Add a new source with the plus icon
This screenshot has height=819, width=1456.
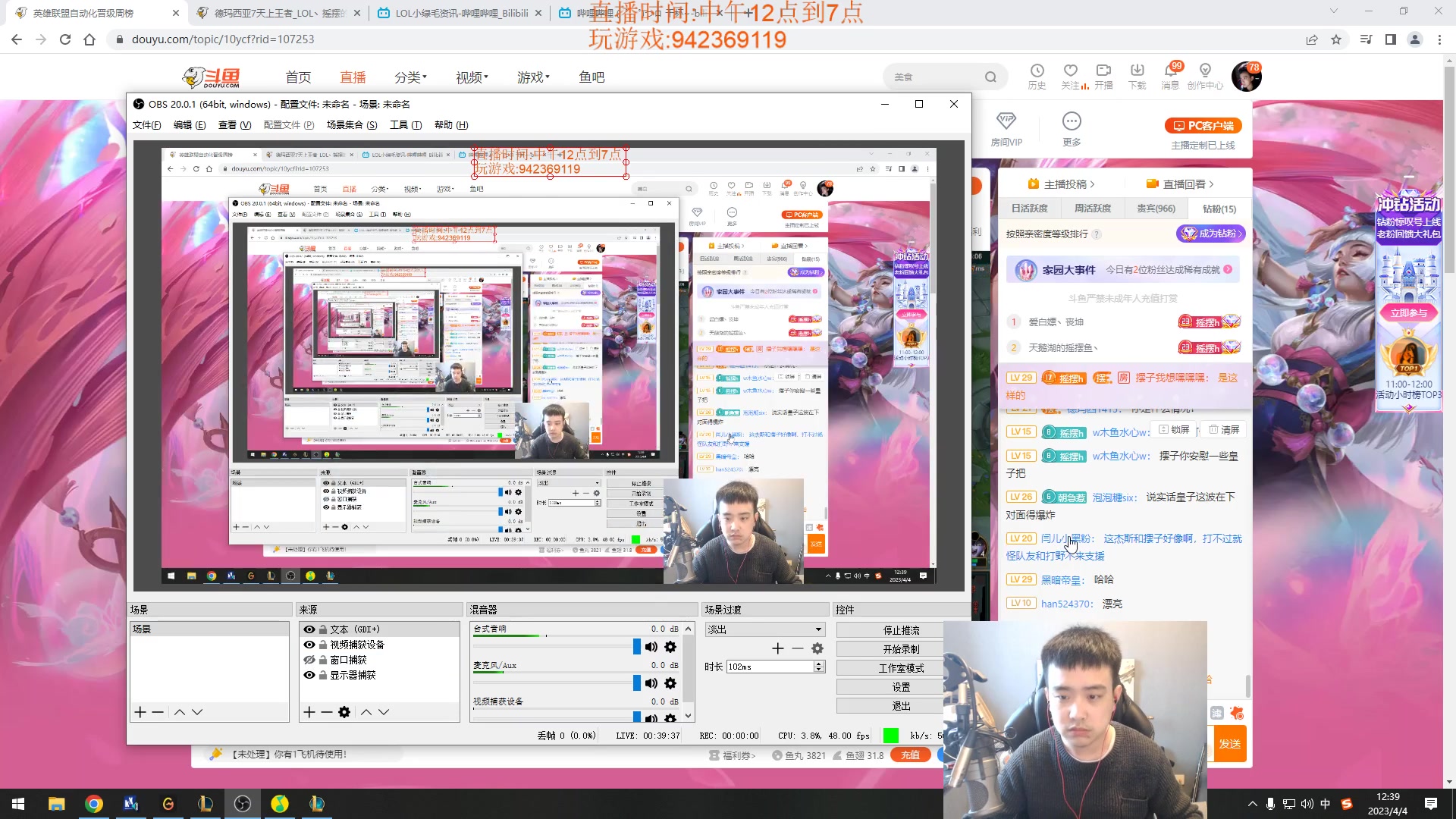tap(309, 712)
